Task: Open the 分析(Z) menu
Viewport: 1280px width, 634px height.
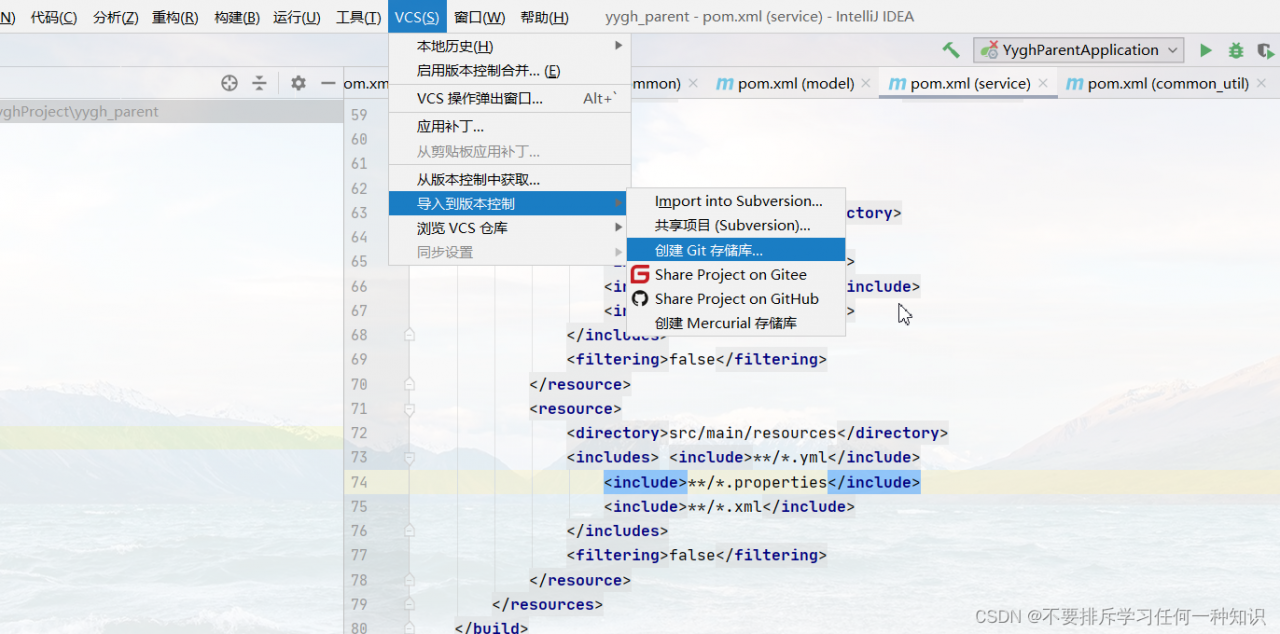Action: click(115, 17)
